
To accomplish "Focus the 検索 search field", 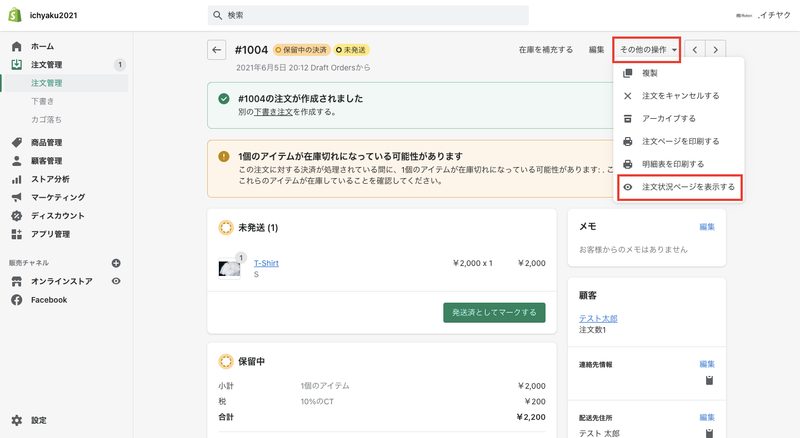I will coord(368,15).
